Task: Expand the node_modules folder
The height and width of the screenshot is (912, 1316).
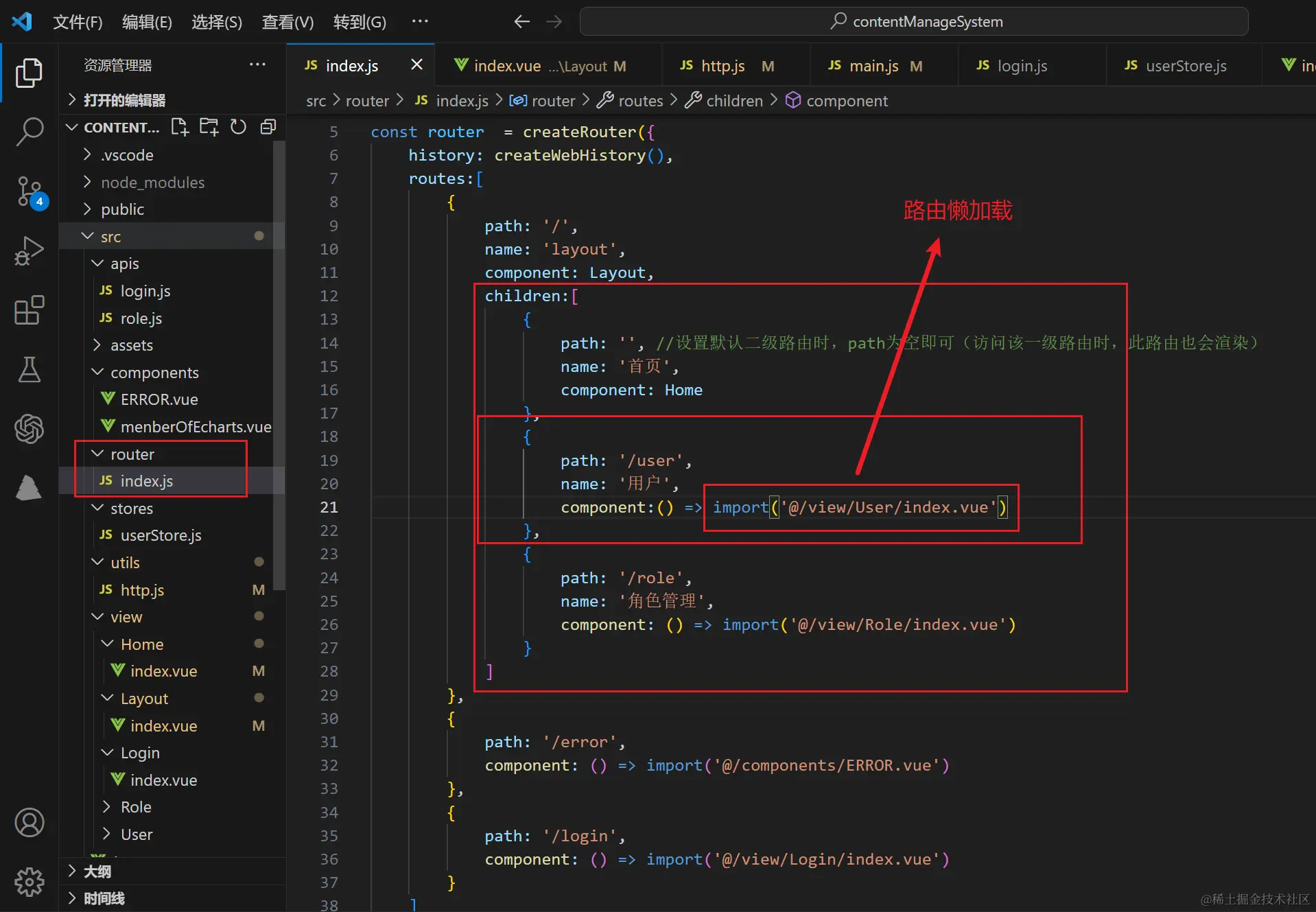Action: point(152,183)
